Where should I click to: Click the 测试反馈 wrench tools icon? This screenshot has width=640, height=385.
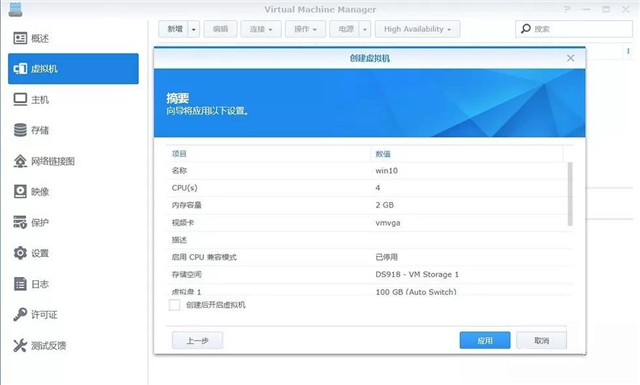pyautogui.click(x=20, y=345)
